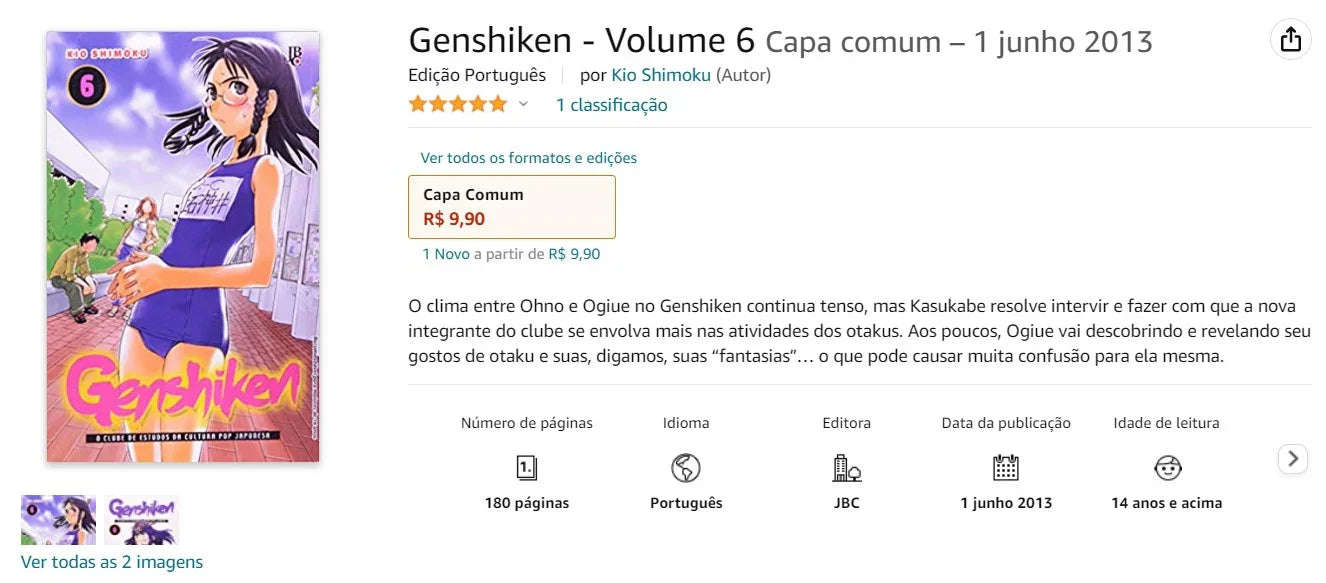Select the Número de páginas section header

tap(528, 423)
